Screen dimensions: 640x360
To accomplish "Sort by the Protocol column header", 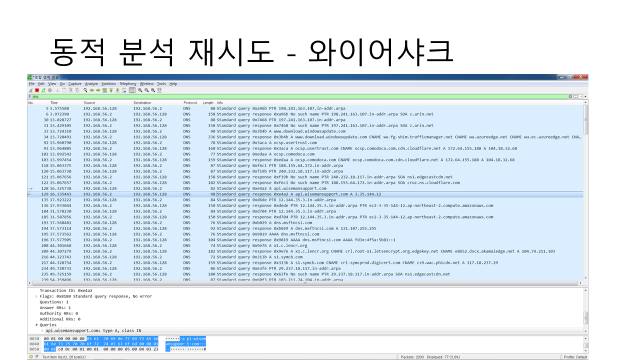I will tap(190, 103).
